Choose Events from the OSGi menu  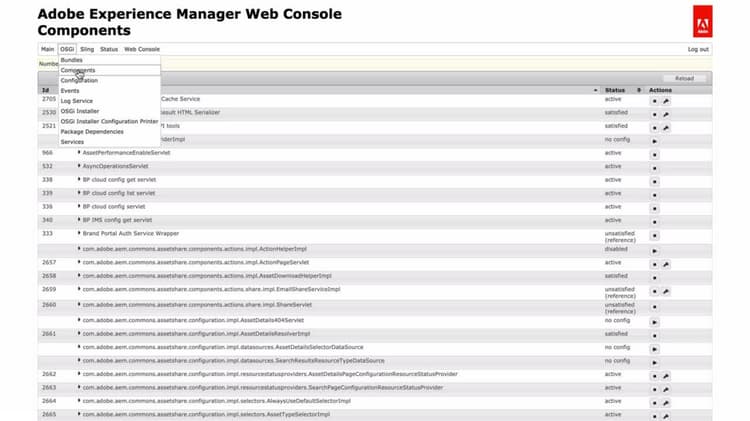click(110, 91)
